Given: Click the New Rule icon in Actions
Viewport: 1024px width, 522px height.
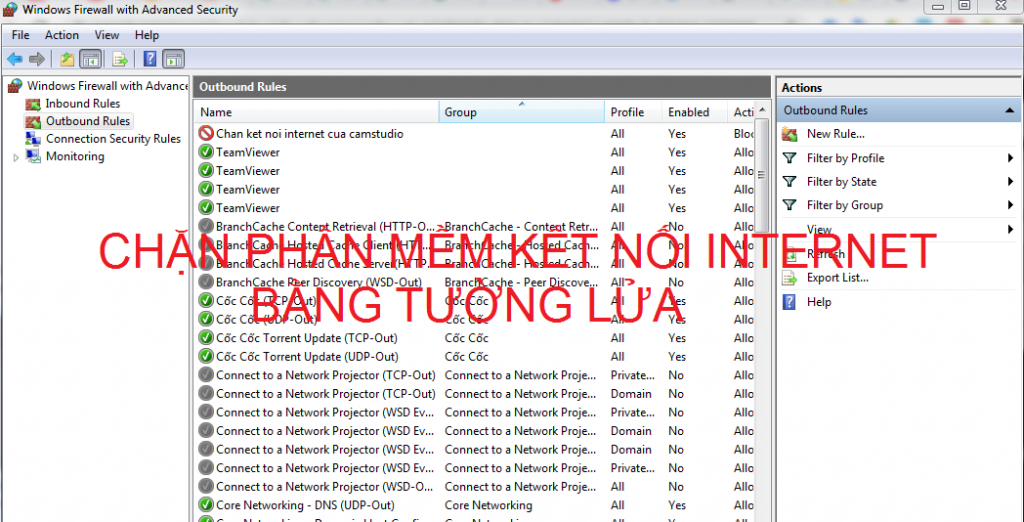Looking at the screenshot, I should click(x=790, y=135).
